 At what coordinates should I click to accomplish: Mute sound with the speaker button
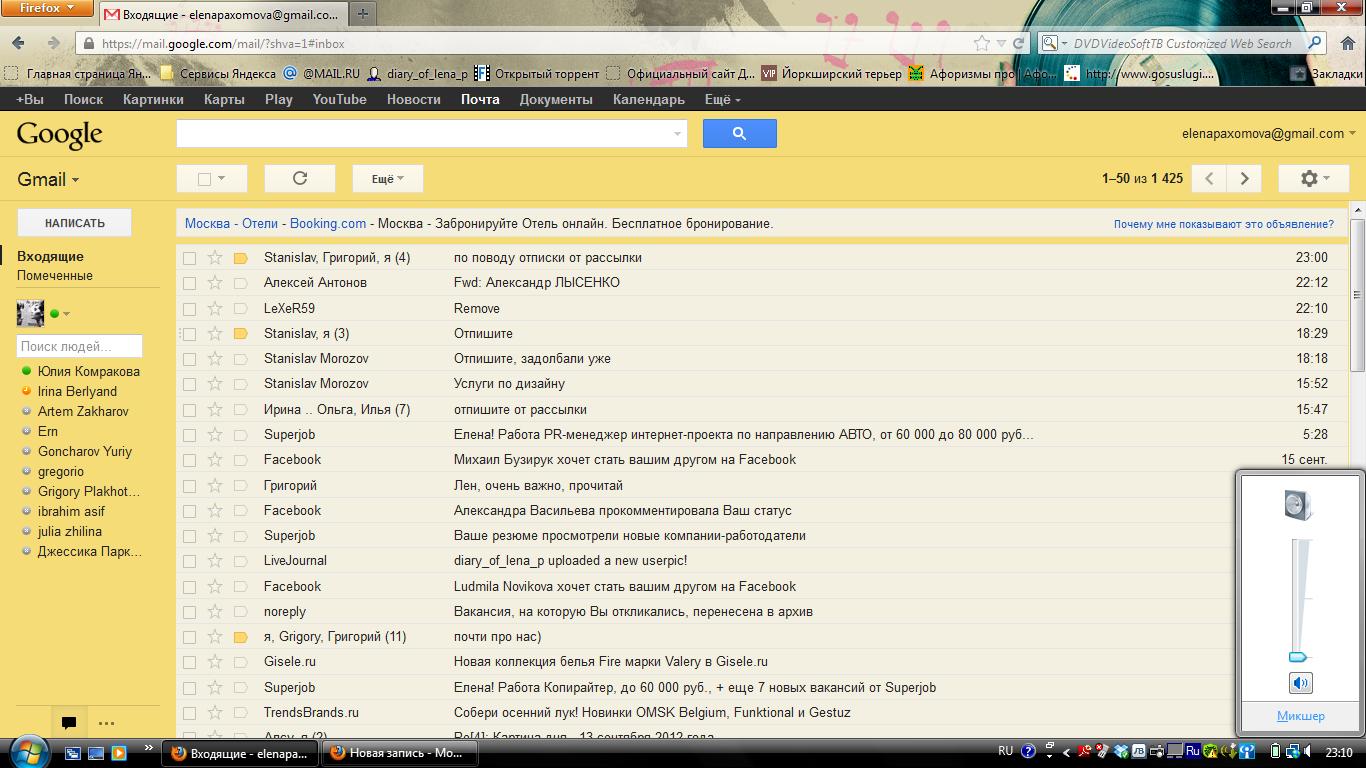1300,683
